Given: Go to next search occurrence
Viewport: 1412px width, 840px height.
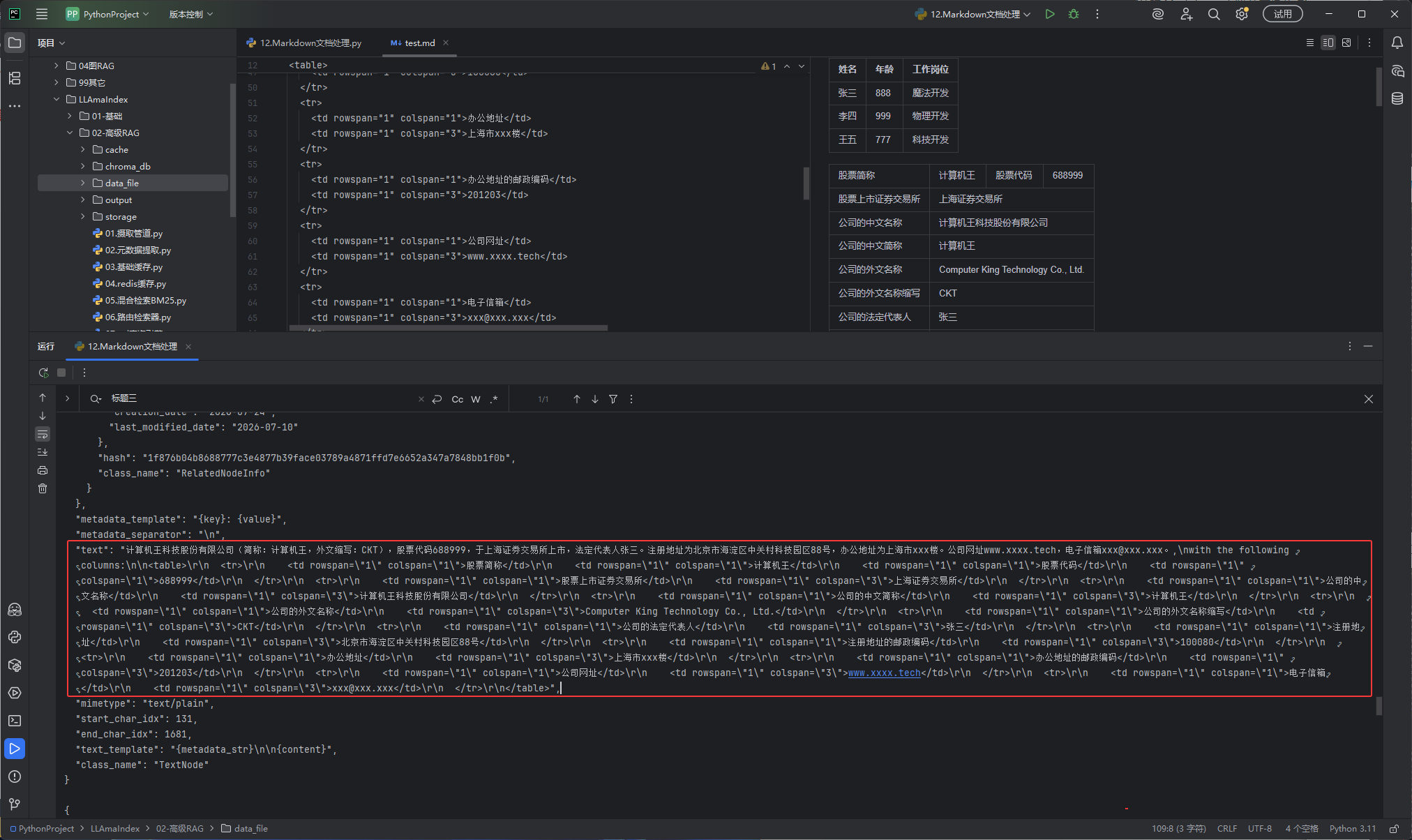Looking at the screenshot, I should pos(595,399).
